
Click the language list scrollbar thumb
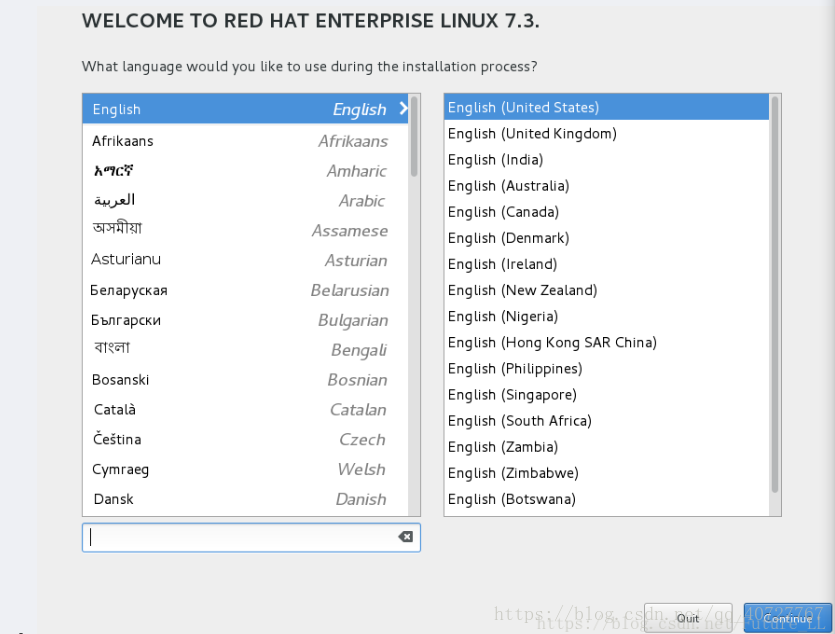[414, 137]
